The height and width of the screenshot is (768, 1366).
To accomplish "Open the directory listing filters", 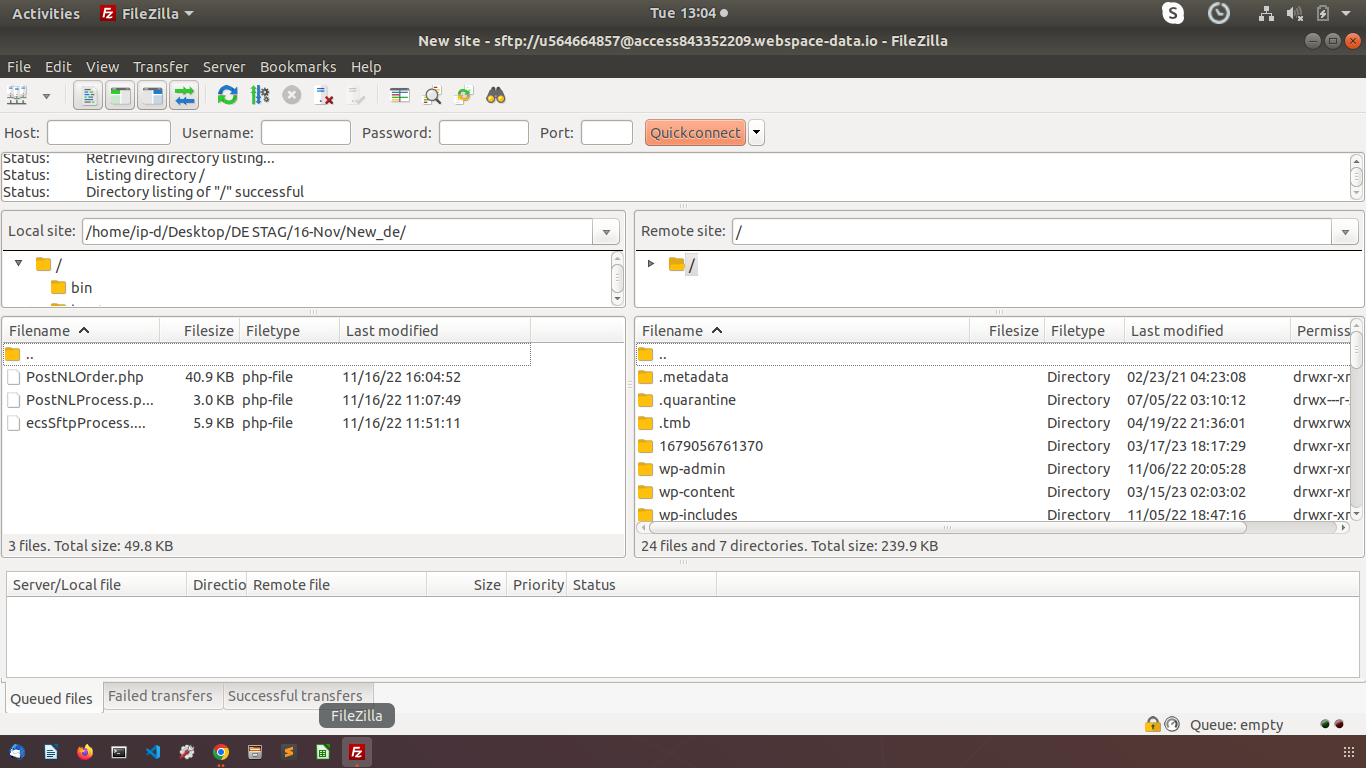I will [x=400, y=96].
